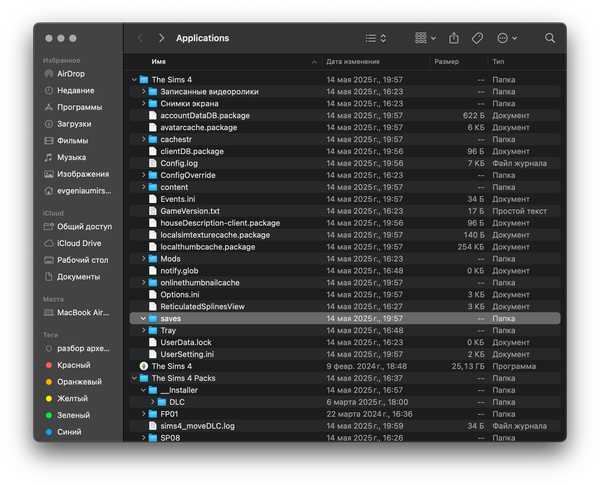Select the localsimtexturecache.package file
The height and width of the screenshot is (486, 600).
(345, 235)
